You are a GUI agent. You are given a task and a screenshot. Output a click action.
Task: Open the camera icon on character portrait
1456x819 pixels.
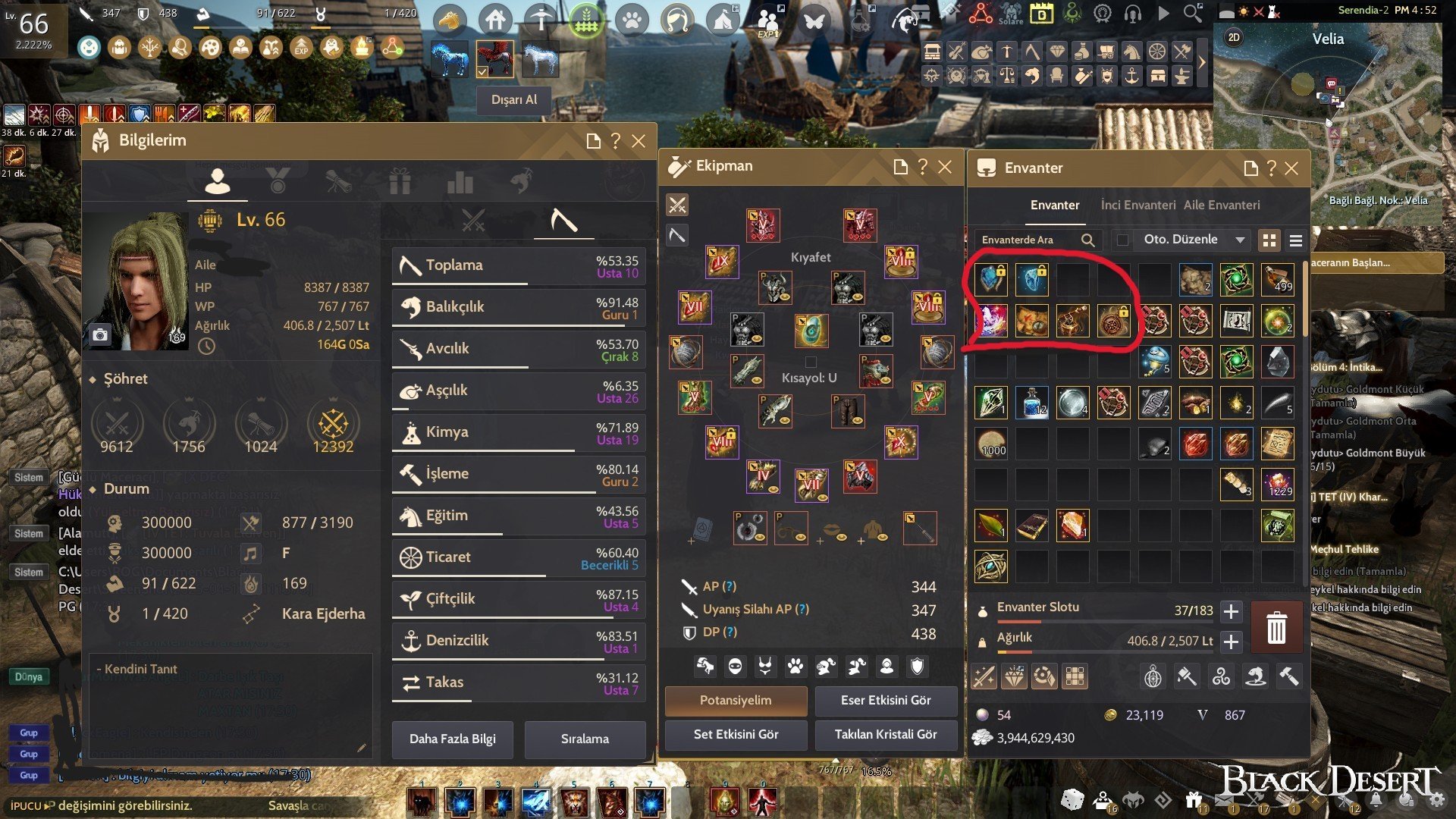(100, 334)
